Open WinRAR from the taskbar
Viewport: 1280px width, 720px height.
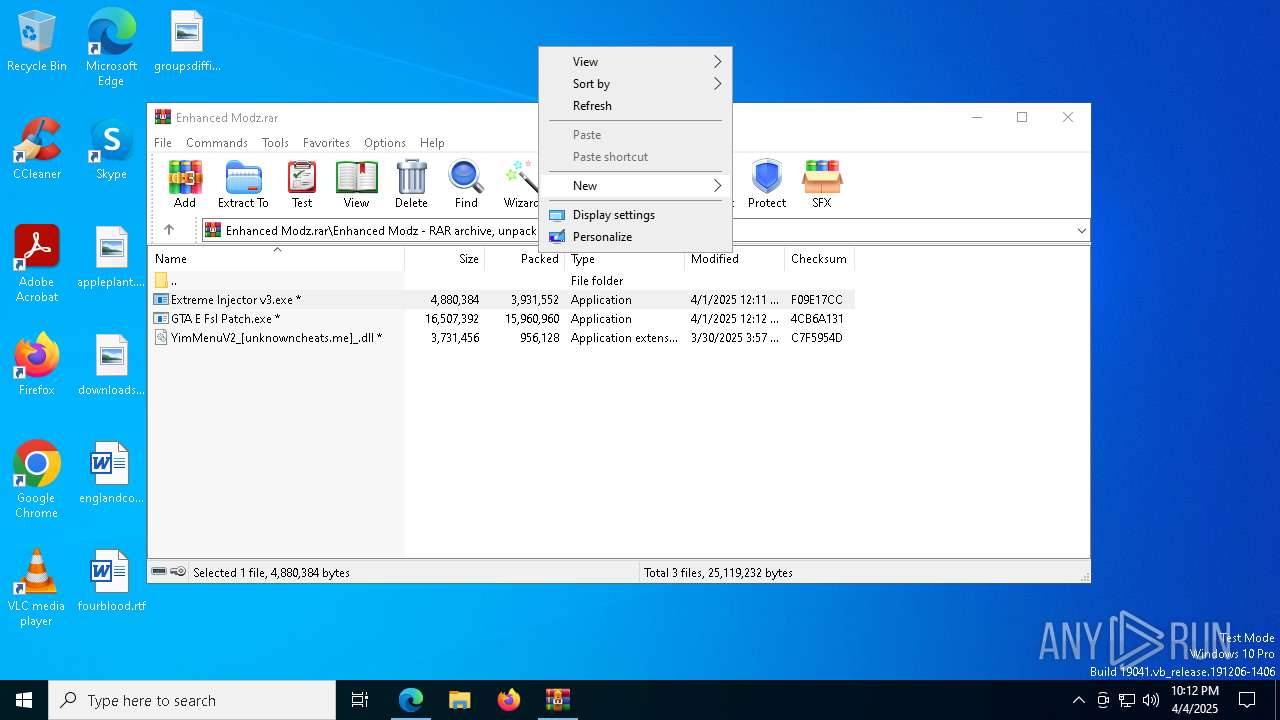pyautogui.click(x=557, y=700)
